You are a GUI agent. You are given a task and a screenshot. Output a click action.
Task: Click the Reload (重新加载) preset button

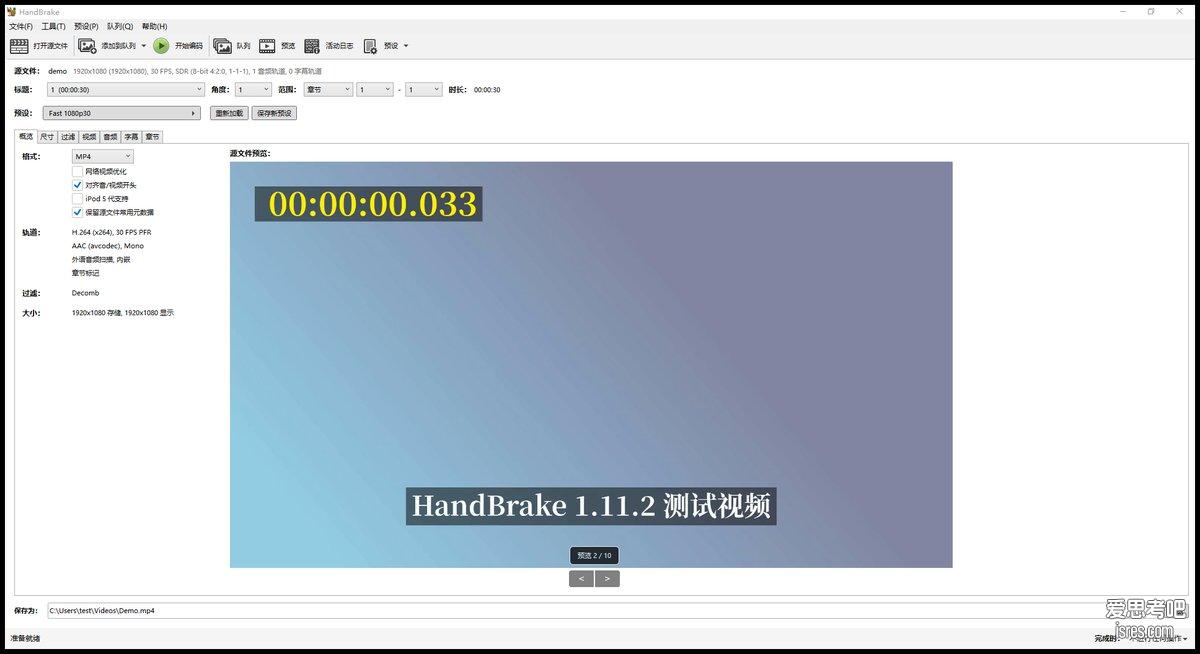coord(229,113)
